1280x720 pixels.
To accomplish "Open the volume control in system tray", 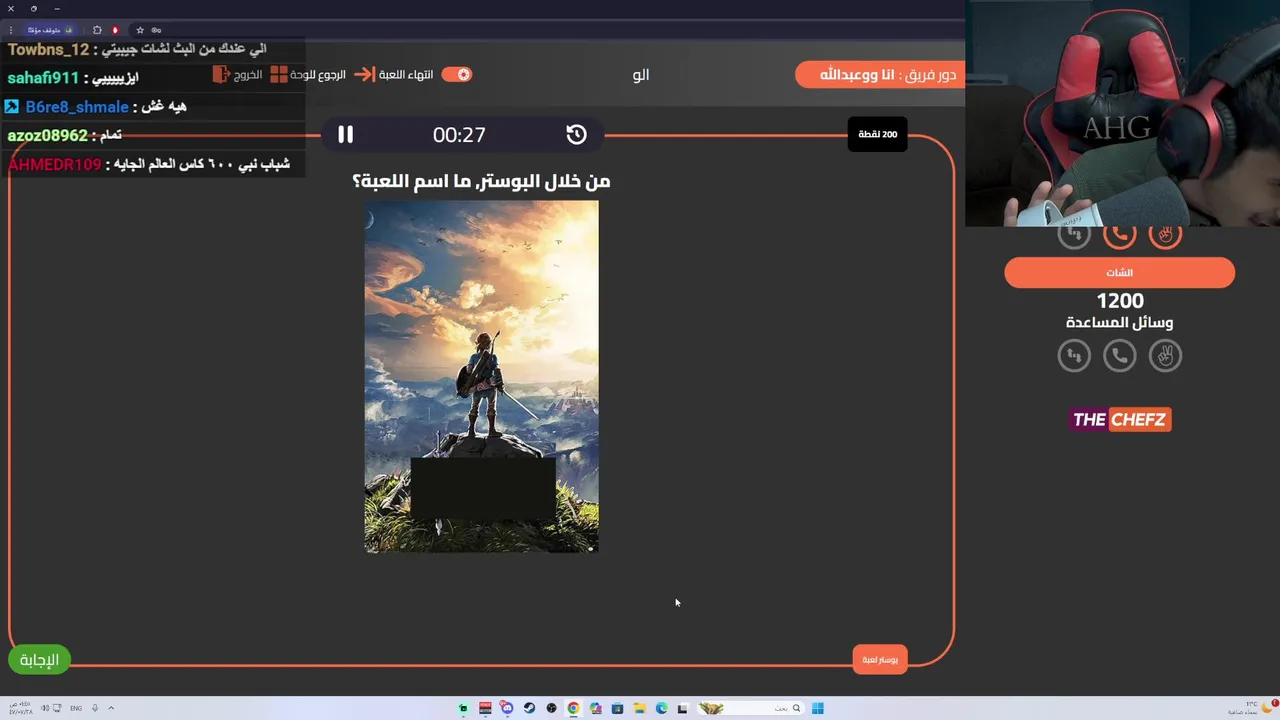I will (43, 708).
